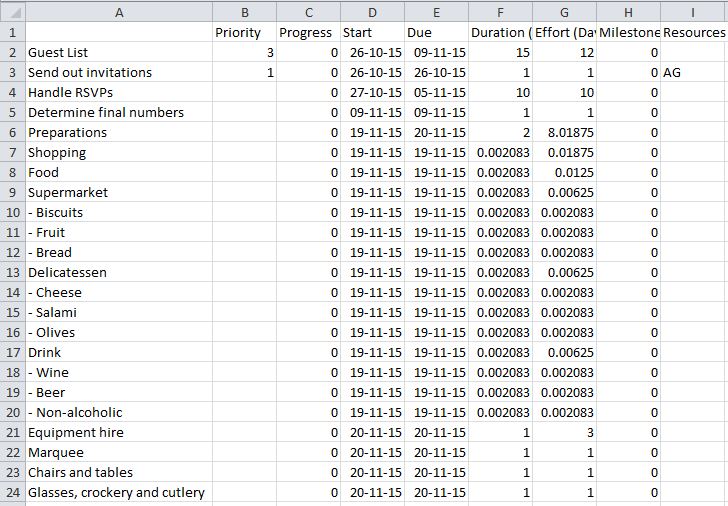The image size is (728, 506).
Task: Select column A header
Action: coord(119,12)
